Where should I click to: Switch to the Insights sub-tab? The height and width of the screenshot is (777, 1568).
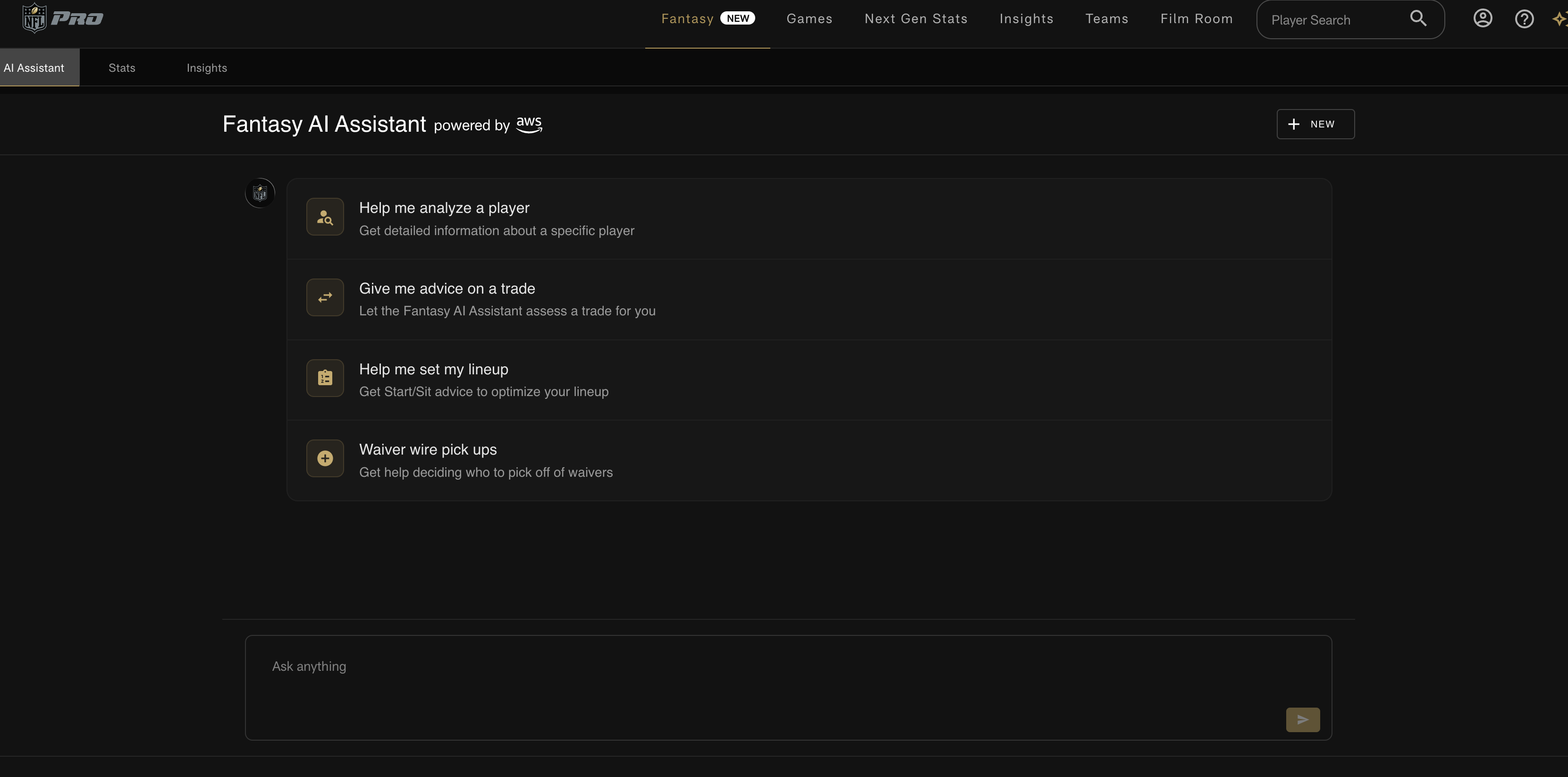(206, 68)
